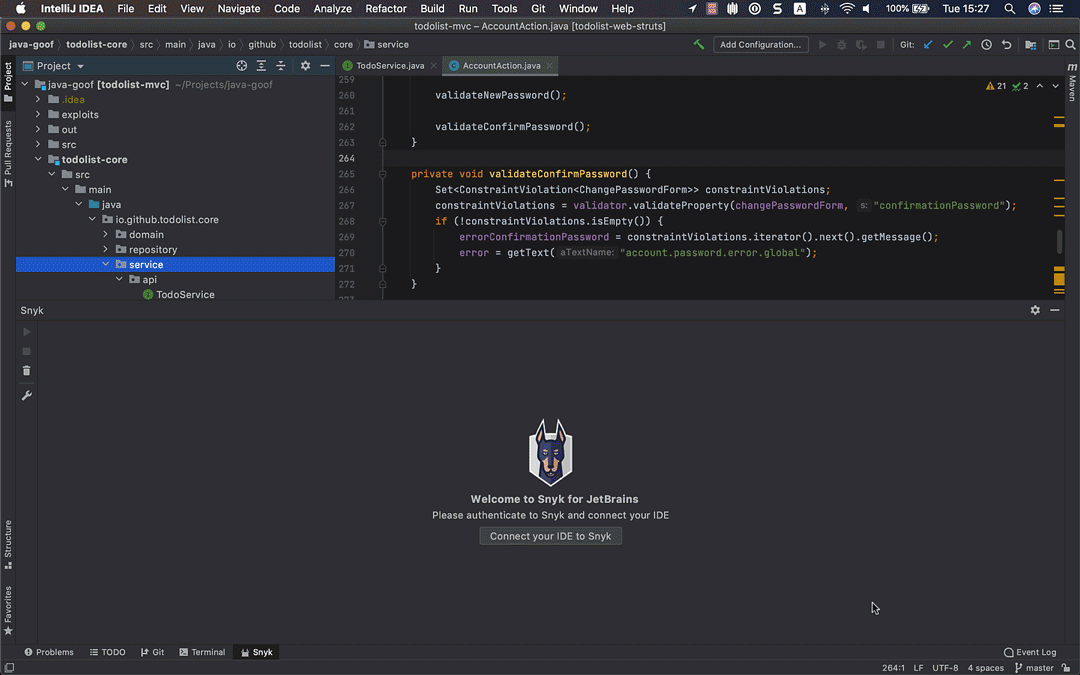Click the Expand All icon in Project panel
The width and height of the screenshot is (1080, 675).
point(261,65)
